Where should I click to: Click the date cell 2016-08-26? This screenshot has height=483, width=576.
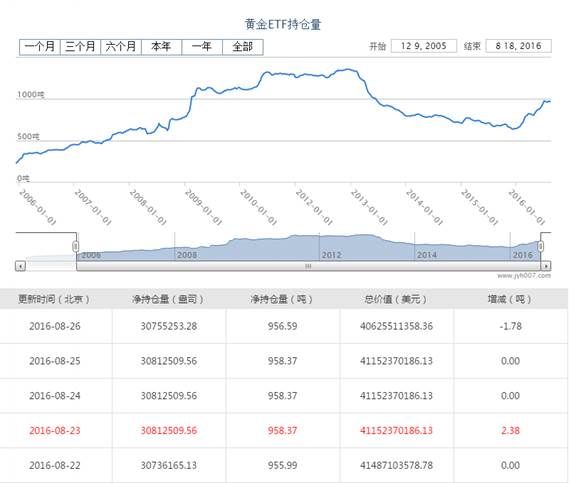[x=55, y=326]
